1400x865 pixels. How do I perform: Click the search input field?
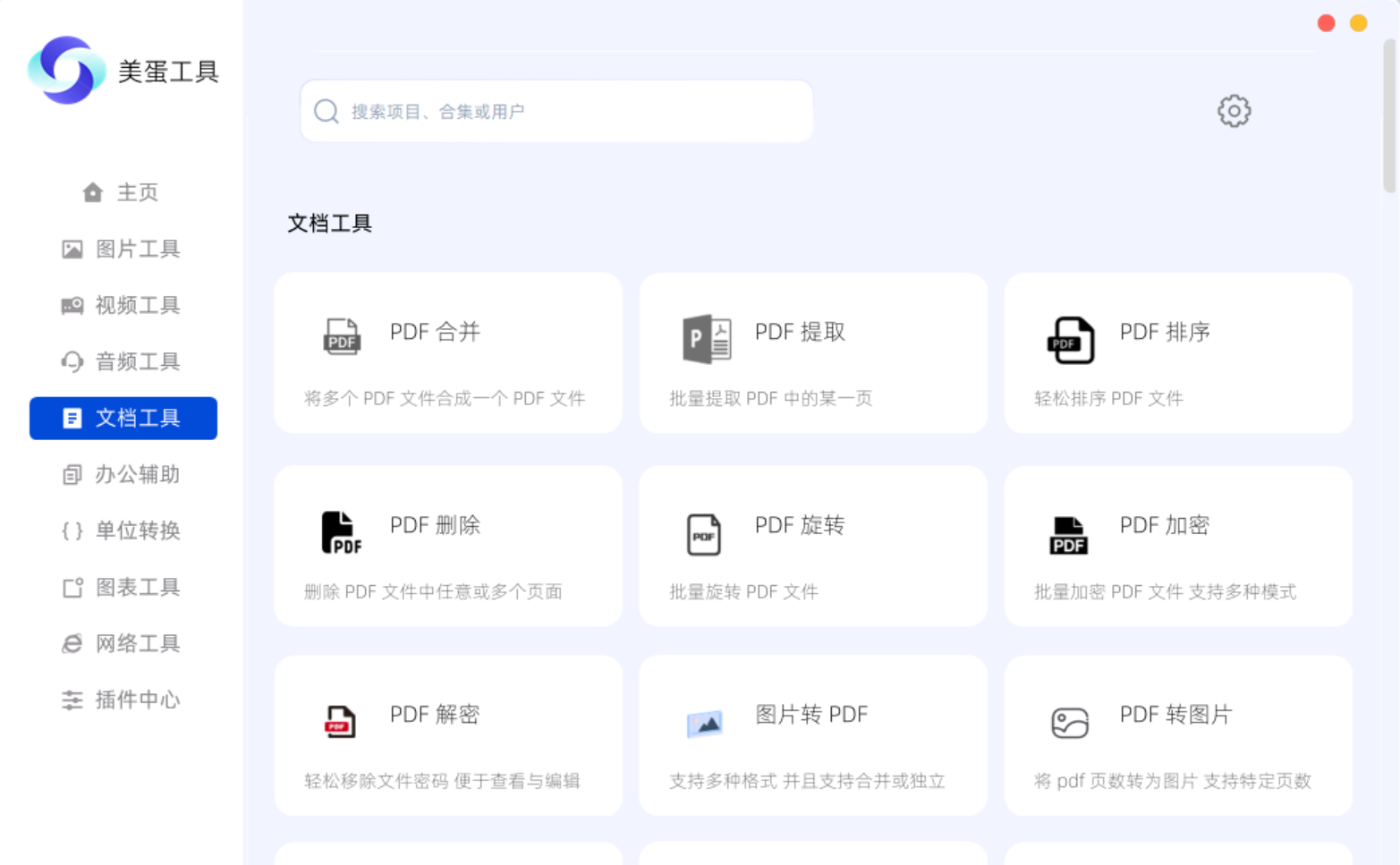pos(556,111)
